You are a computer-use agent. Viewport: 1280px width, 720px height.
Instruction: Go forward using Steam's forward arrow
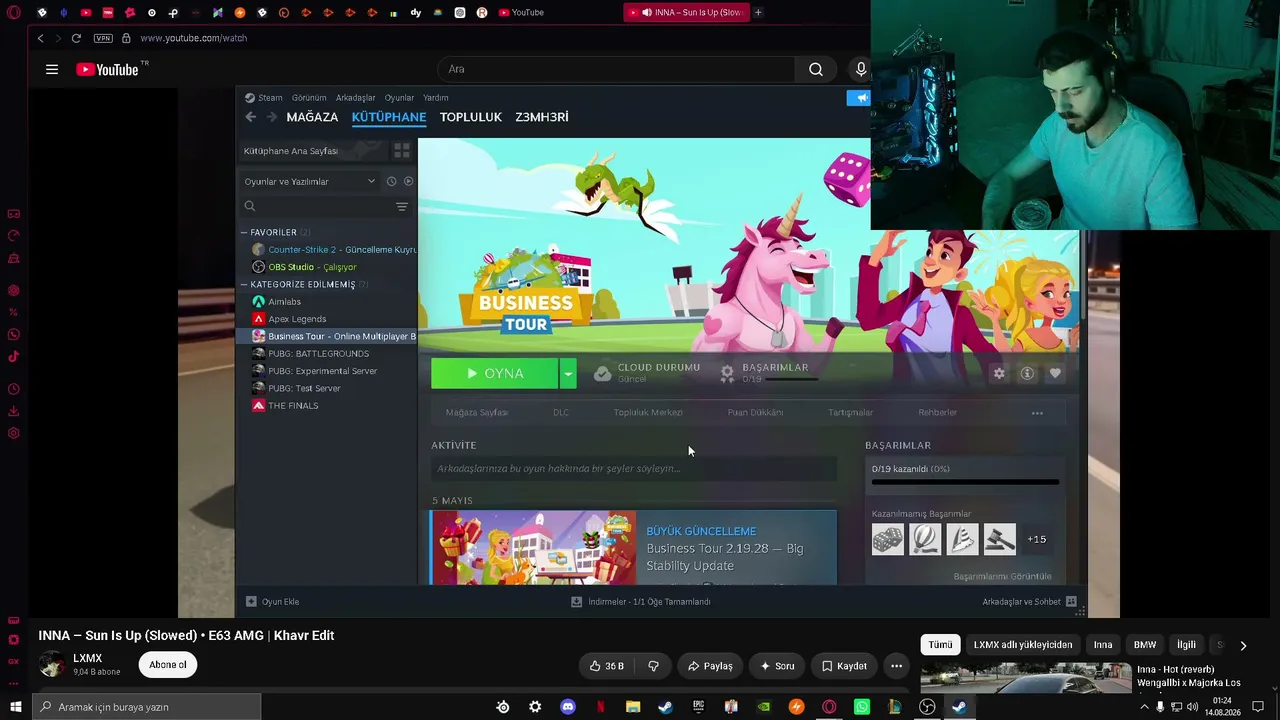point(271,117)
